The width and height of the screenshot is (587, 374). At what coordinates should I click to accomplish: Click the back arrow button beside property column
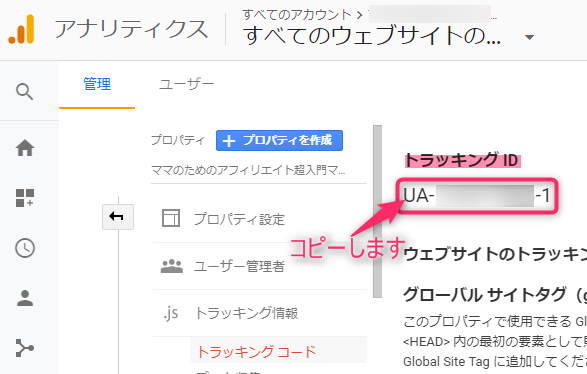118,217
